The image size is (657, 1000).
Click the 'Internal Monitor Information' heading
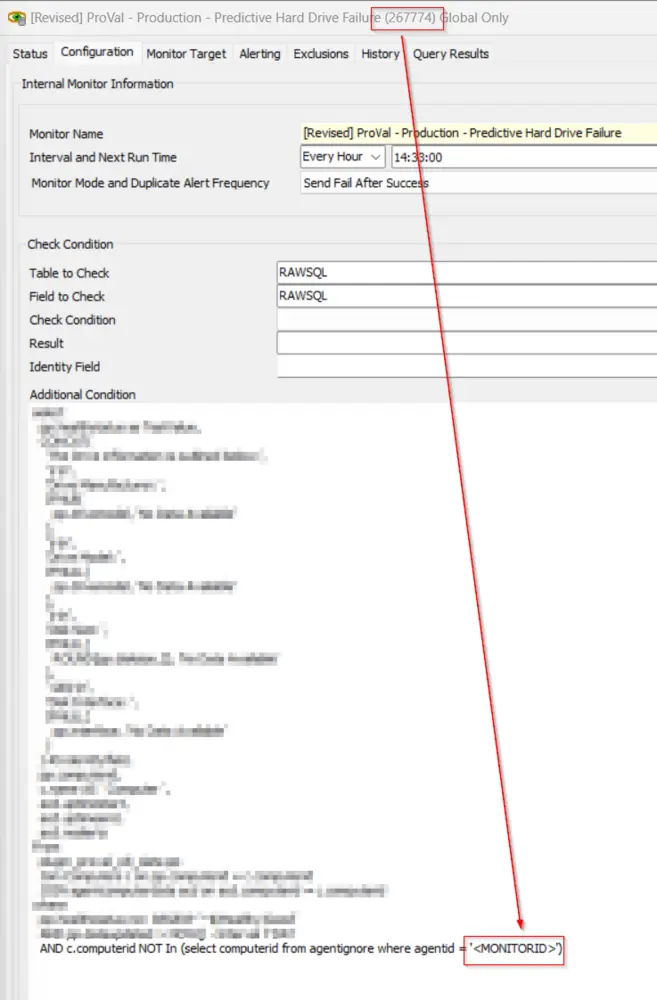point(98,84)
